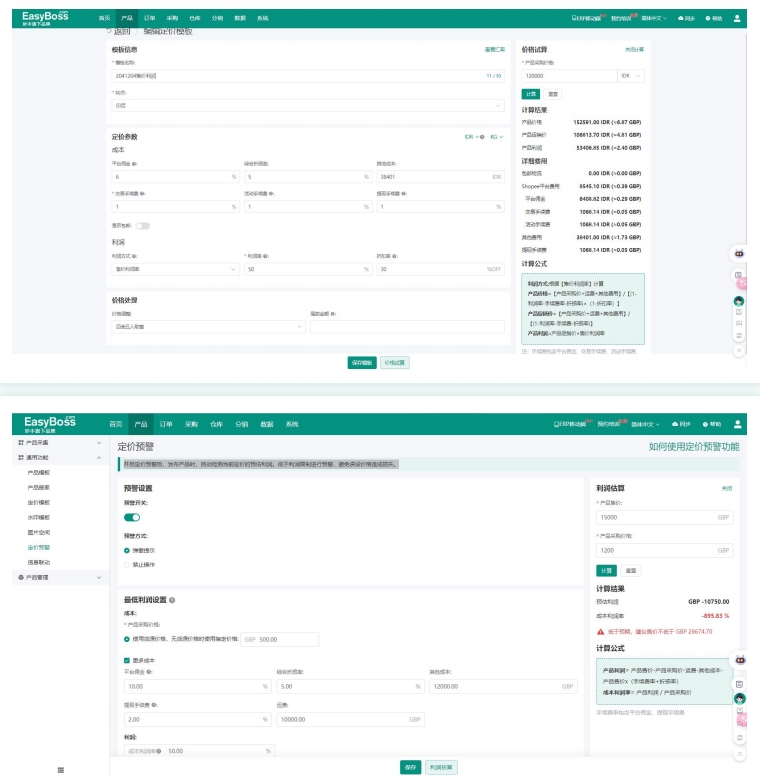Image resolution: width=760 pixels, height=782 pixels.
Task: Click the info icon beside 交易手续费
Action: (143, 194)
